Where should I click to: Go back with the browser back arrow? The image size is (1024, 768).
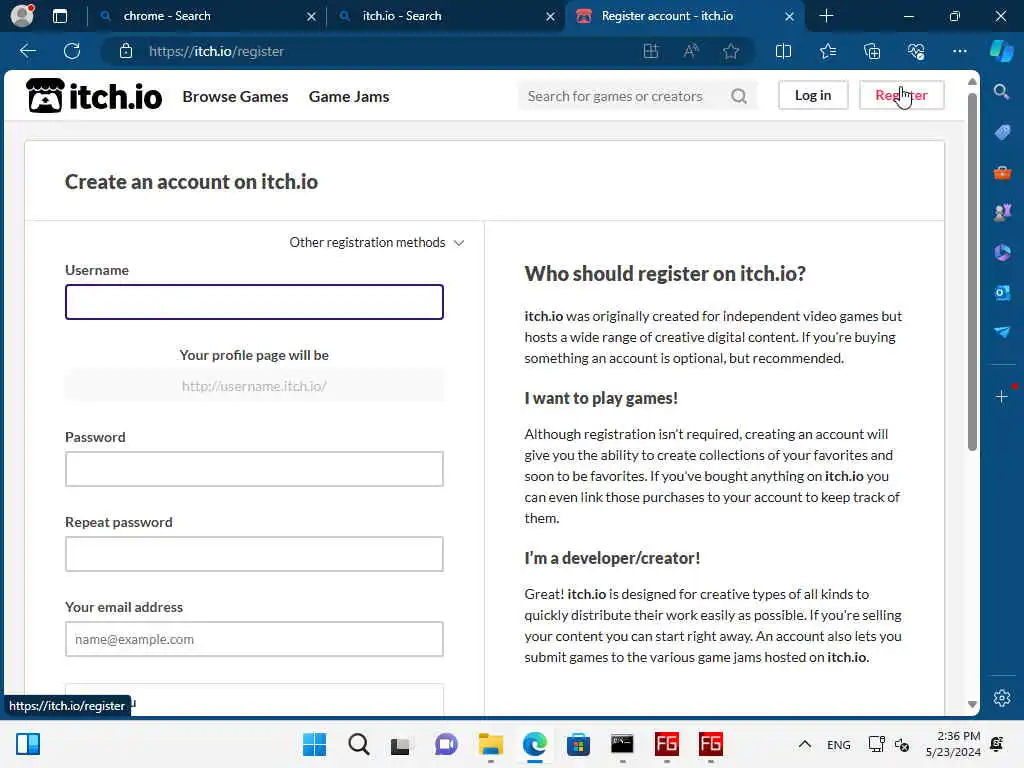click(27, 51)
